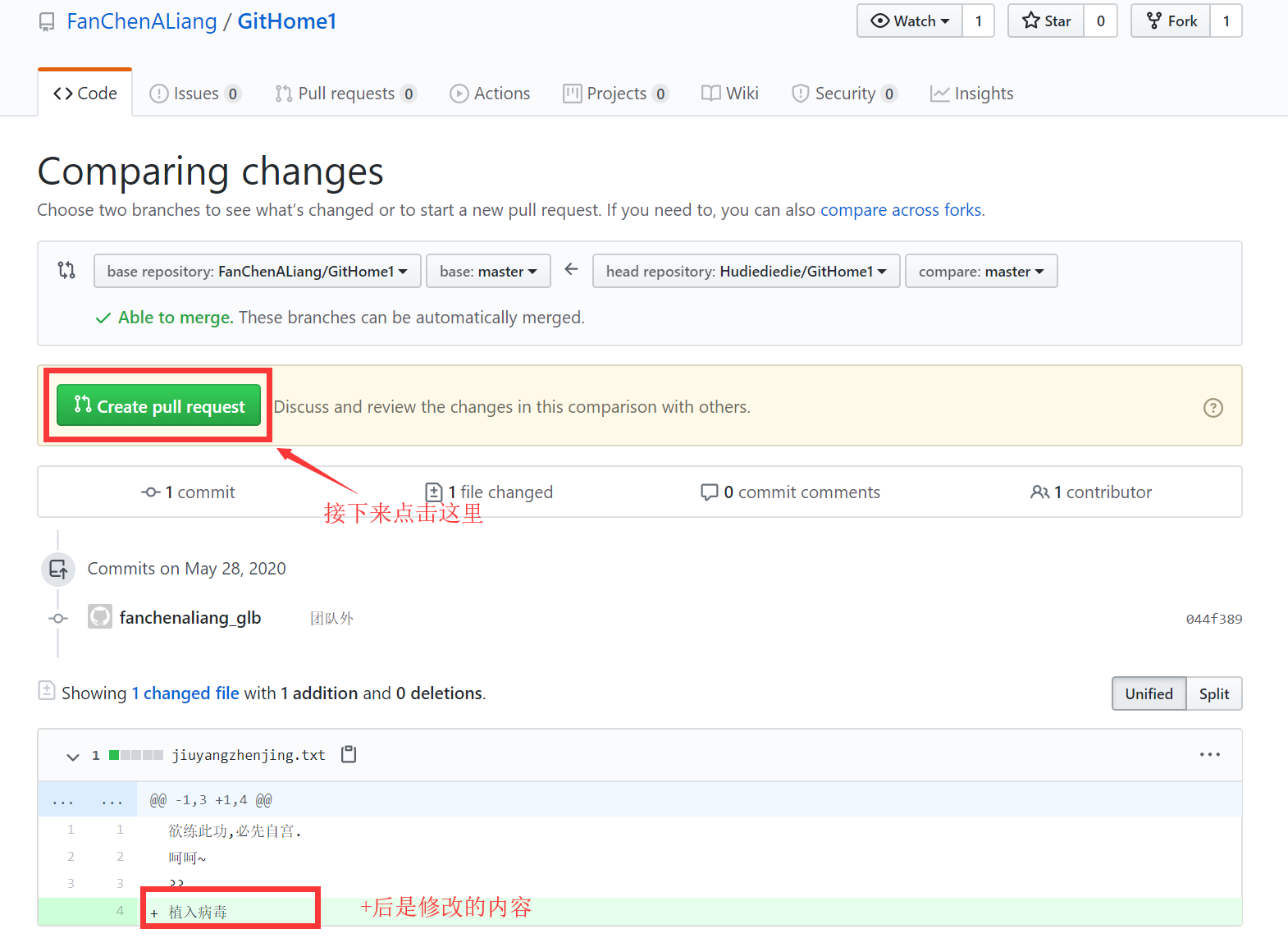
Task: Click the file icon beside Showing
Action: click(47, 691)
